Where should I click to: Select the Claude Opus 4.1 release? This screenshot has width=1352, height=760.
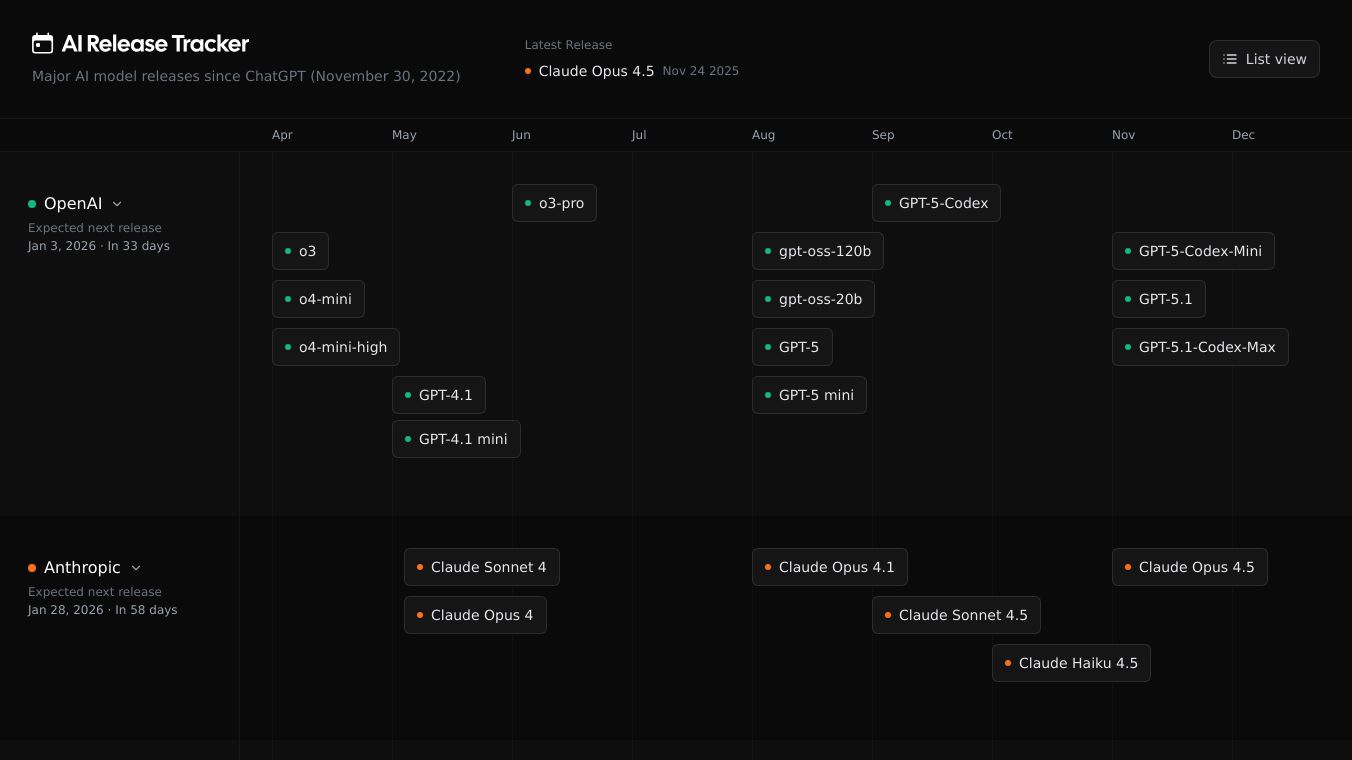(829, 567)
